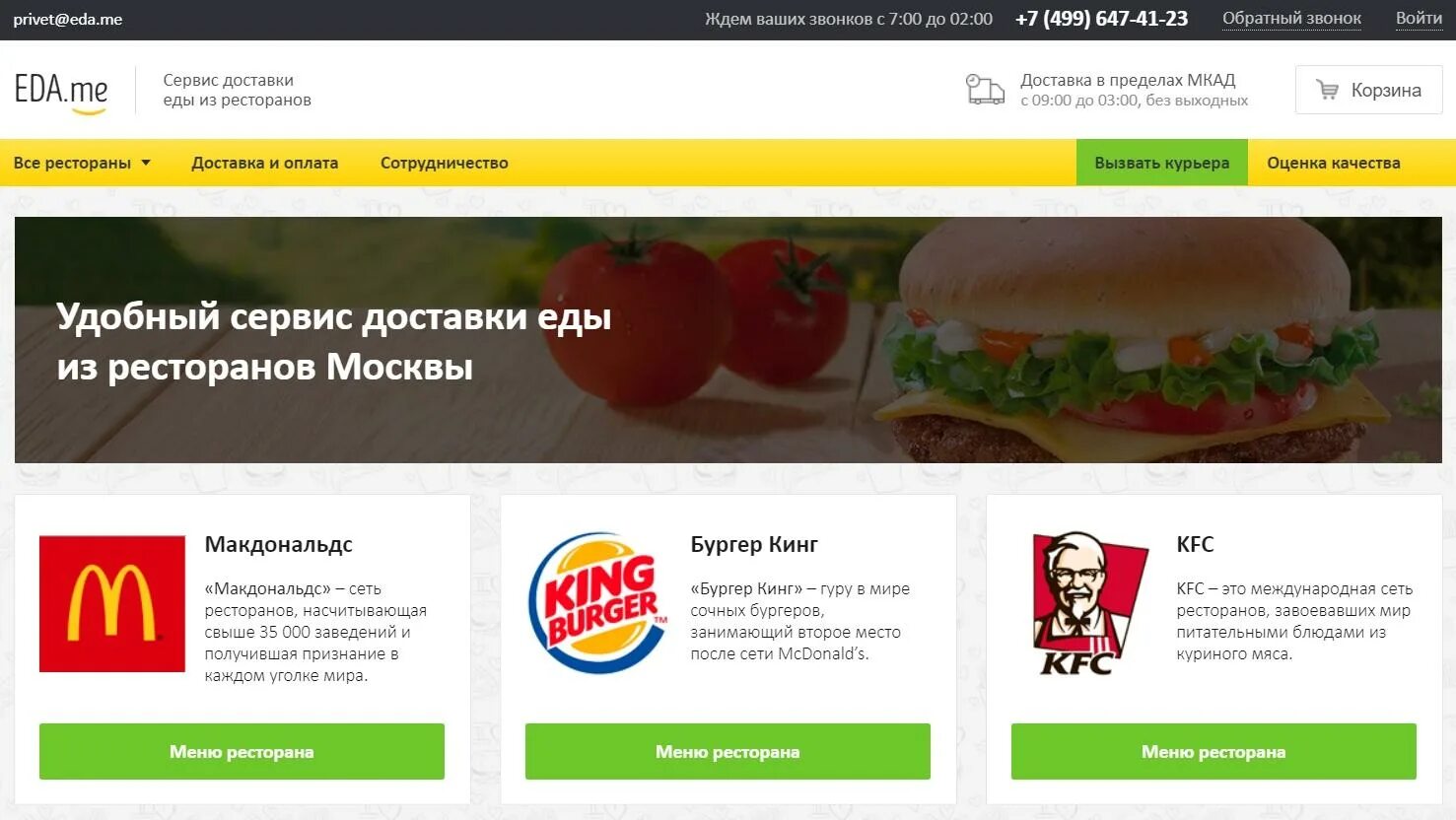Click the Обратный звонок link
The height and width of the screenshot is (820, 1456).
(1291, 19)
